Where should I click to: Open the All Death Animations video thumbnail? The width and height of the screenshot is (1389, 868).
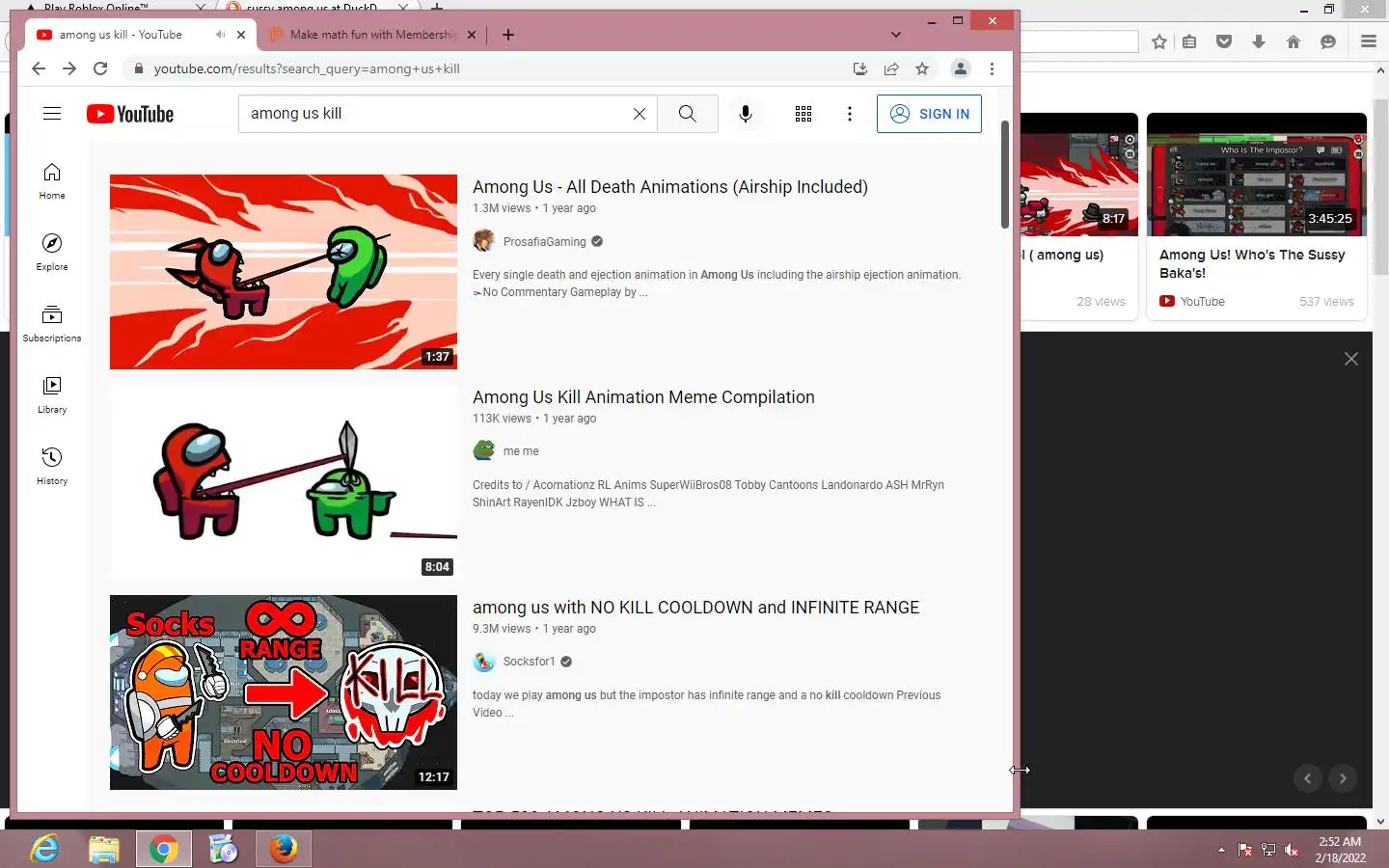tap(284, 272)
